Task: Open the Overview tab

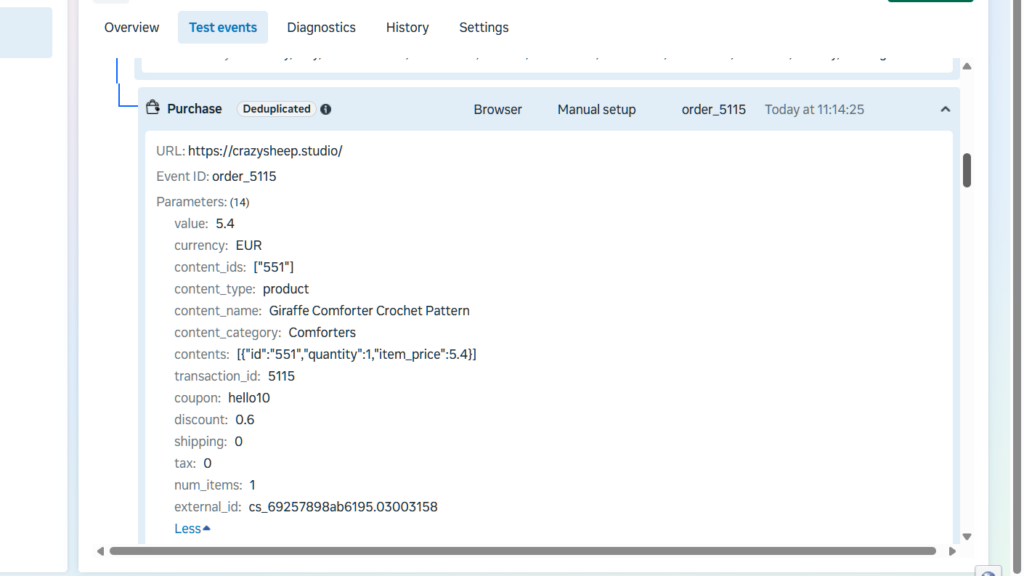Action: point(131,28)
